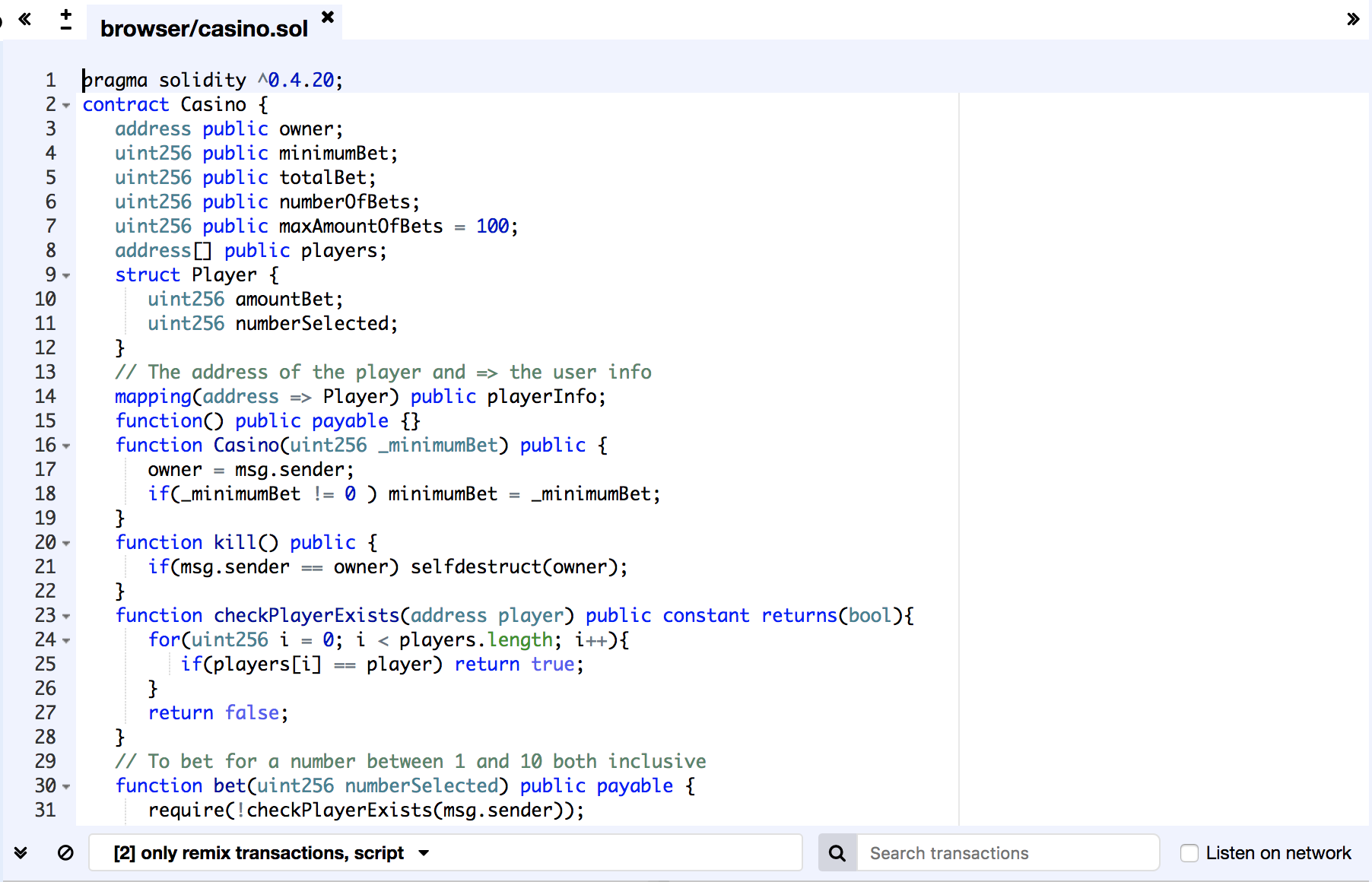Screen dimensions: 1372x882
Task: Click 'address[] public players;' line
Action: pos(251,250)
